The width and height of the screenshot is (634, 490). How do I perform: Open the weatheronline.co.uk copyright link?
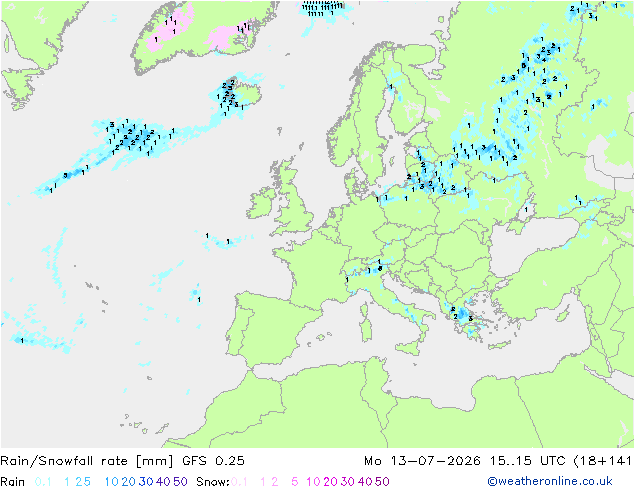coord(550,481)
